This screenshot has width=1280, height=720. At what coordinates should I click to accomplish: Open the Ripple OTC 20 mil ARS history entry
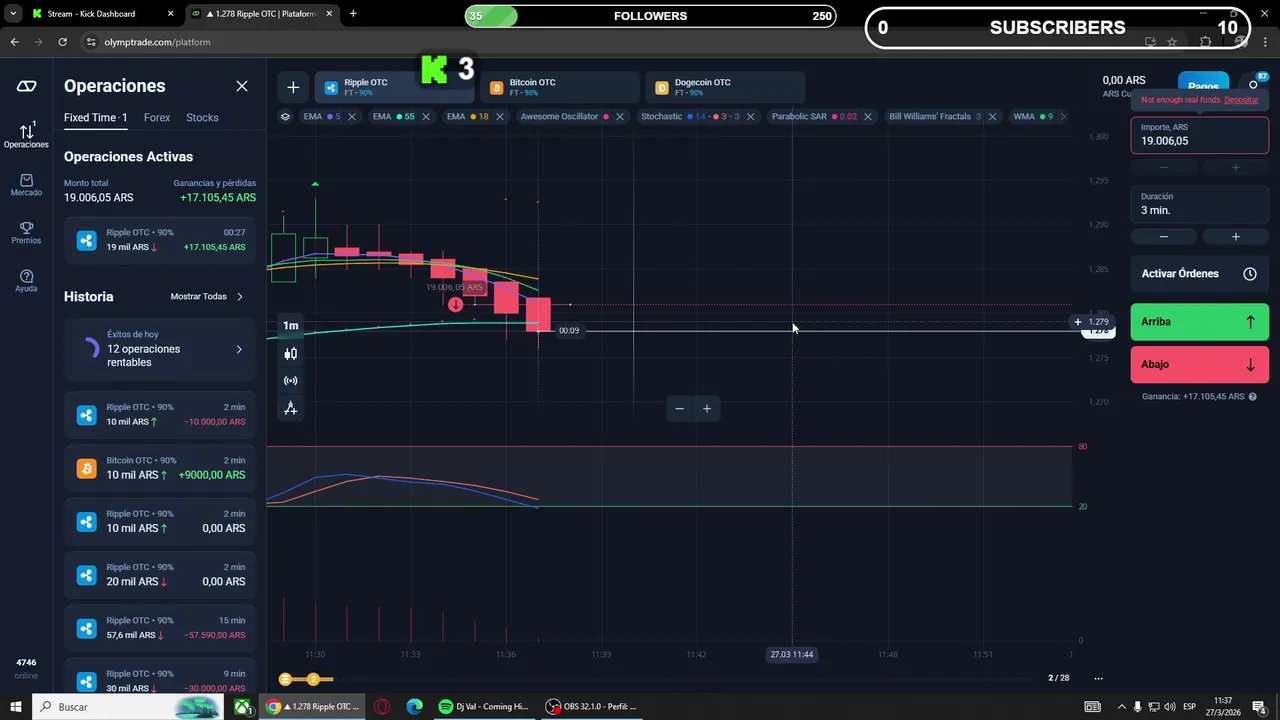click(x=160, y=575)
